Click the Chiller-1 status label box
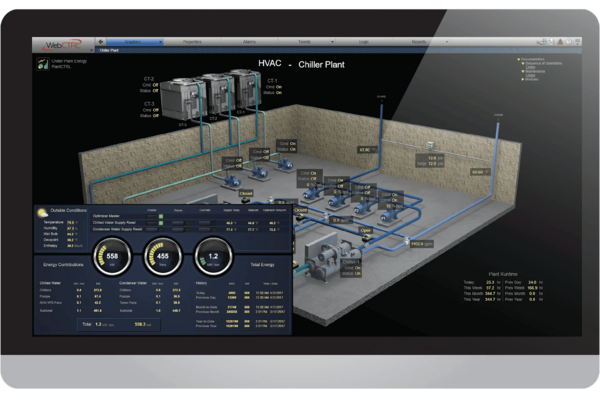The image size is (600, 400). click(x=351, y=268)
